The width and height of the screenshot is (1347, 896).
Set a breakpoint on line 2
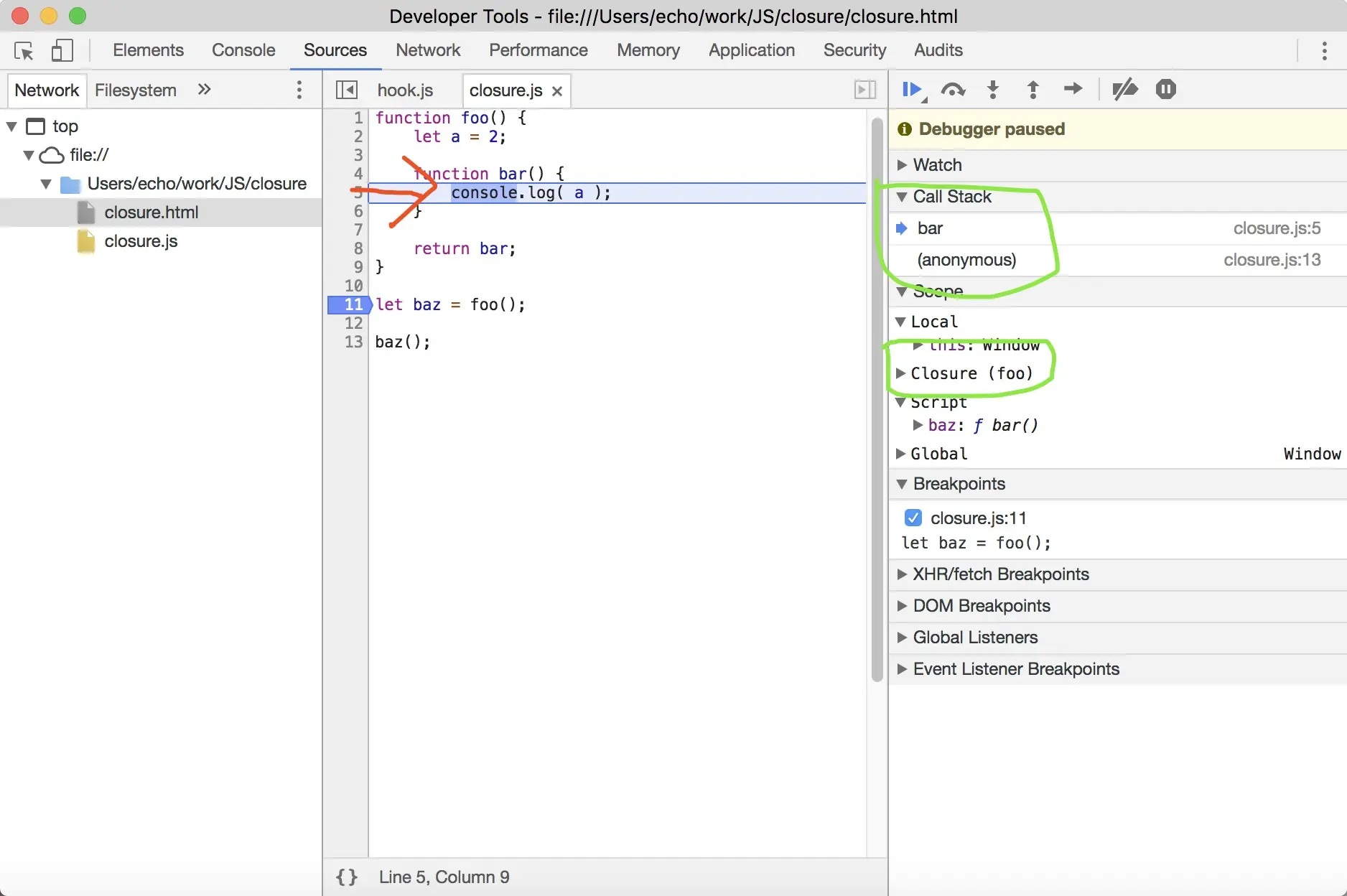(358, 136)
